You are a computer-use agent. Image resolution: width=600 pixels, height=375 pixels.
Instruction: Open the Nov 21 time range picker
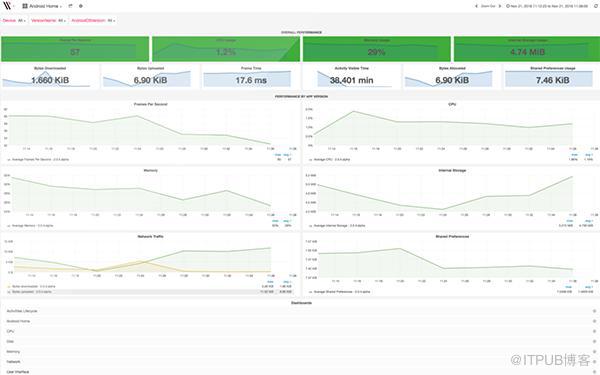pyautogui.click(x=547, y=6)
